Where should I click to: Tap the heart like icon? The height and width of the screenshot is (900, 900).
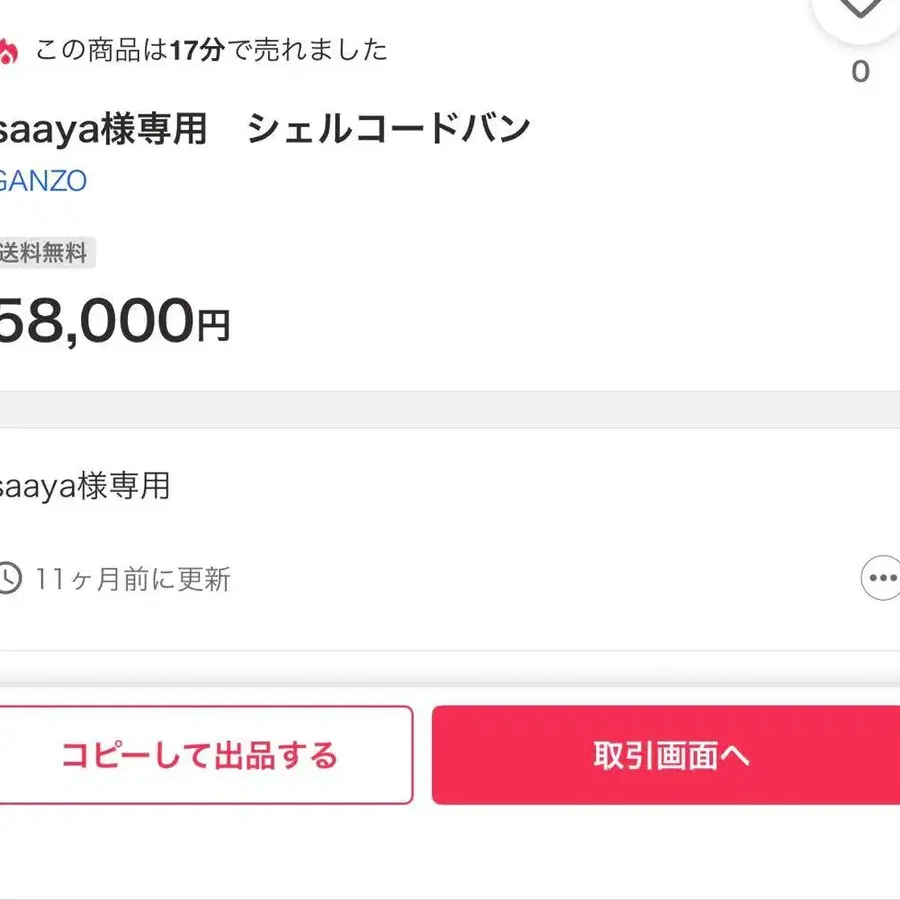coord(860,10)
